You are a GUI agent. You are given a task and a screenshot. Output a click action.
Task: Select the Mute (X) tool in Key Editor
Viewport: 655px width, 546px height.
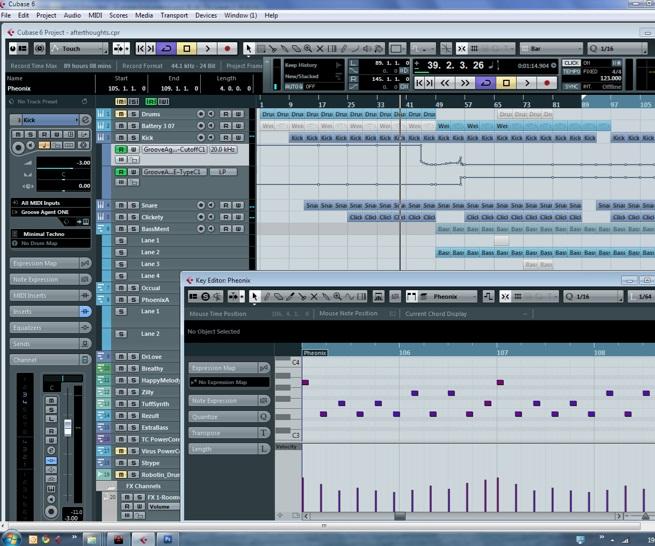click(x=314, y=297)
